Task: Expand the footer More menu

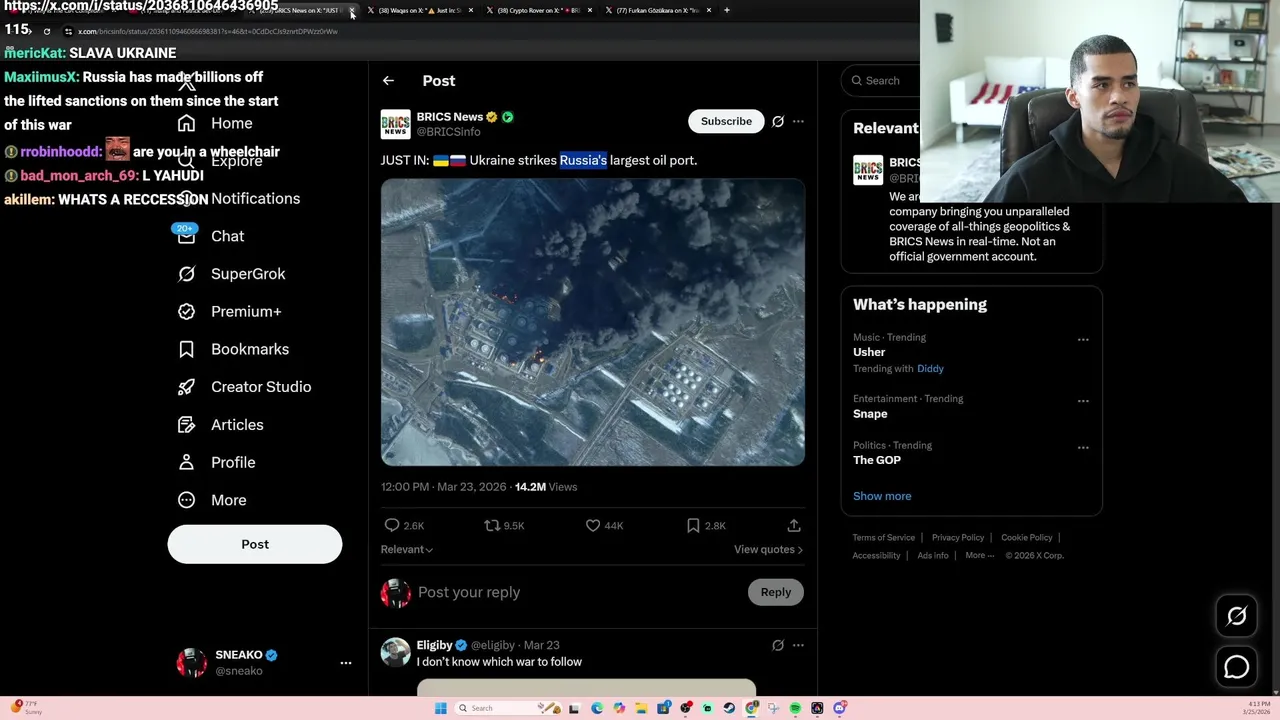Action: pos(980,556)
